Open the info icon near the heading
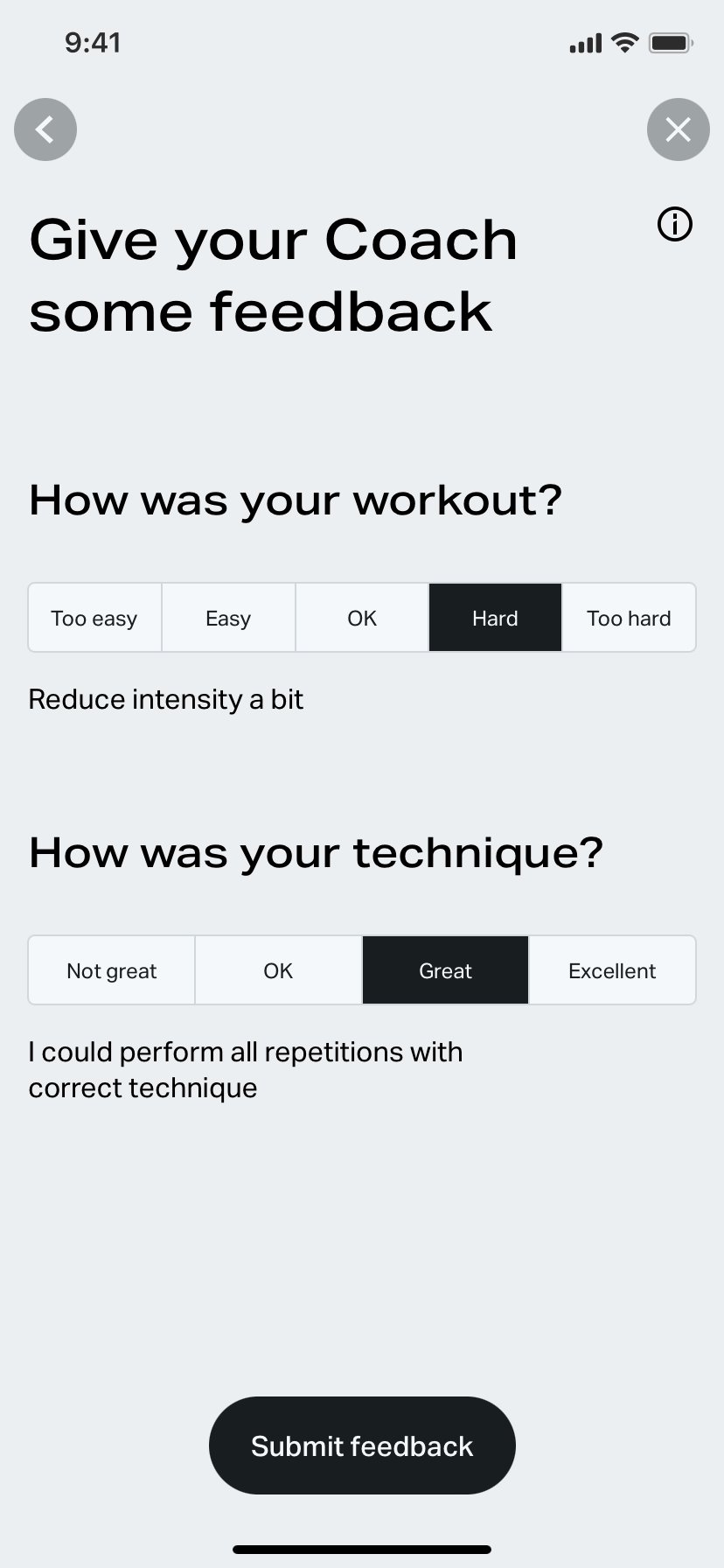The height and width of the screenshot is (1568, 724). pos(673,225)
